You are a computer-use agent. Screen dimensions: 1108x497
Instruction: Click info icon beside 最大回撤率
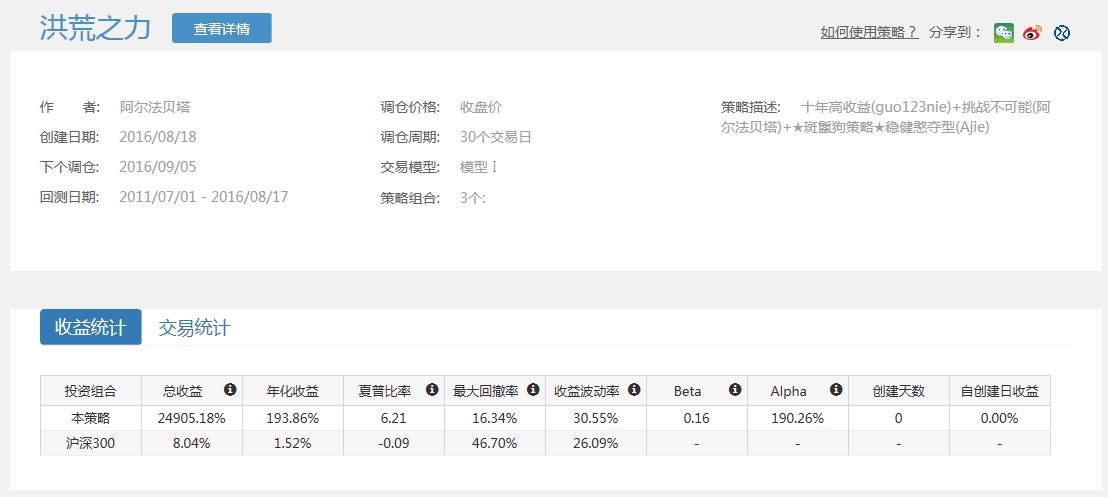pos(533,390)
